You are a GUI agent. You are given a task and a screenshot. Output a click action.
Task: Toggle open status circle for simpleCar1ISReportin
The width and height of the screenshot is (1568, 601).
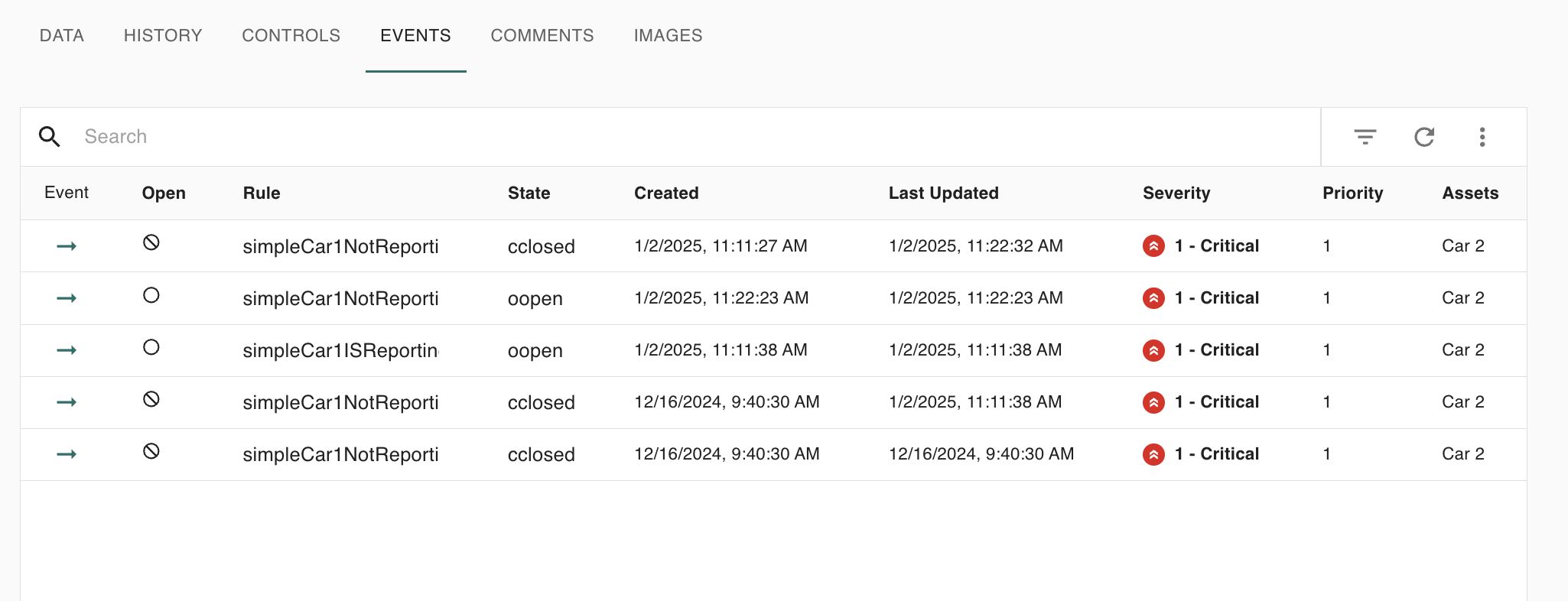tap(151, 347)
